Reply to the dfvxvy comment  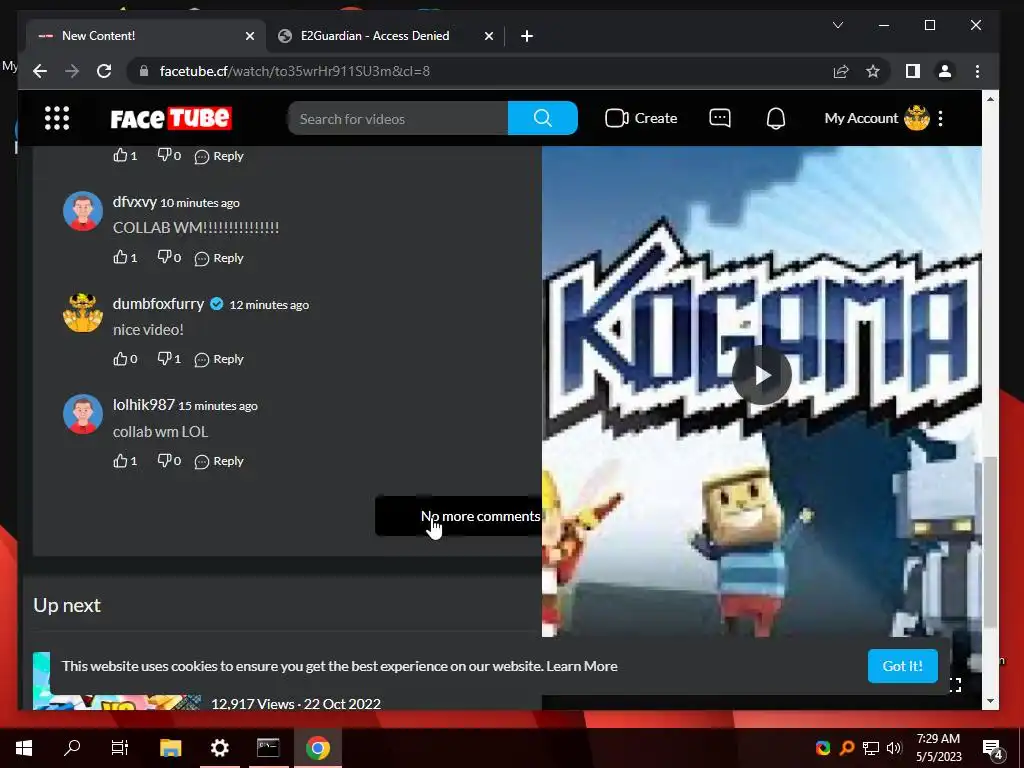(x=219, y=258)
